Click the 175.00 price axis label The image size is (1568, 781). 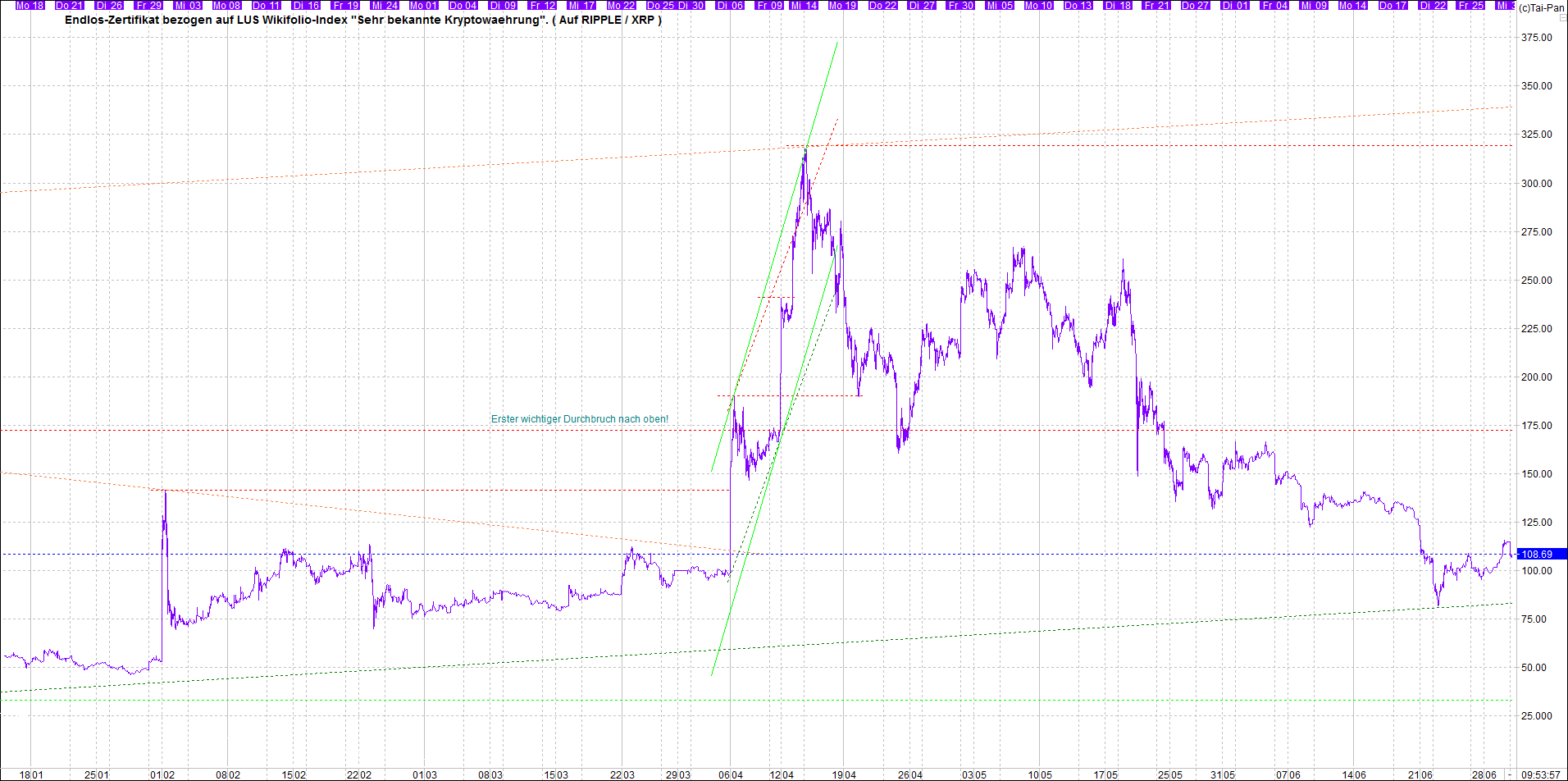[x=1536, y=426]
